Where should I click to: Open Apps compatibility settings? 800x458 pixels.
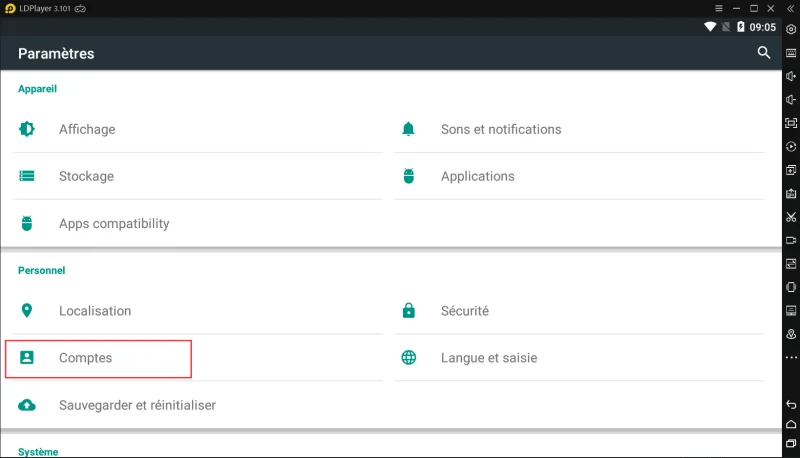point(197,224)
